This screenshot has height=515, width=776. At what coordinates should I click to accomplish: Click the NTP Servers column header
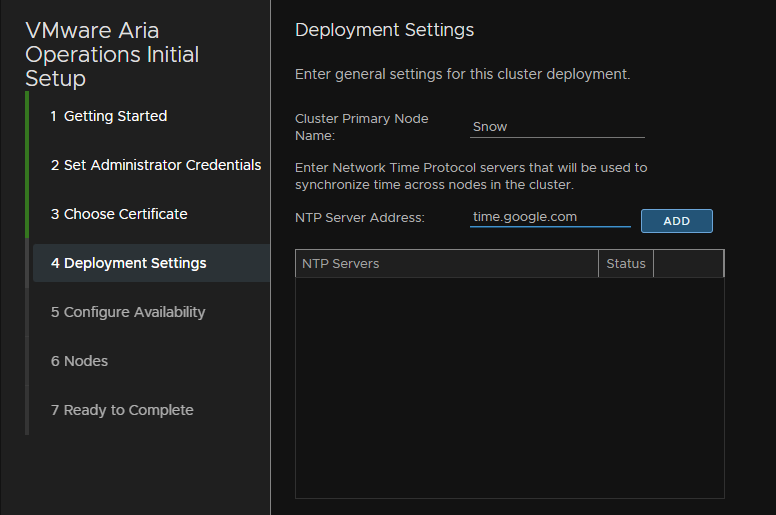pyautogui.click(x=446, y=264)
